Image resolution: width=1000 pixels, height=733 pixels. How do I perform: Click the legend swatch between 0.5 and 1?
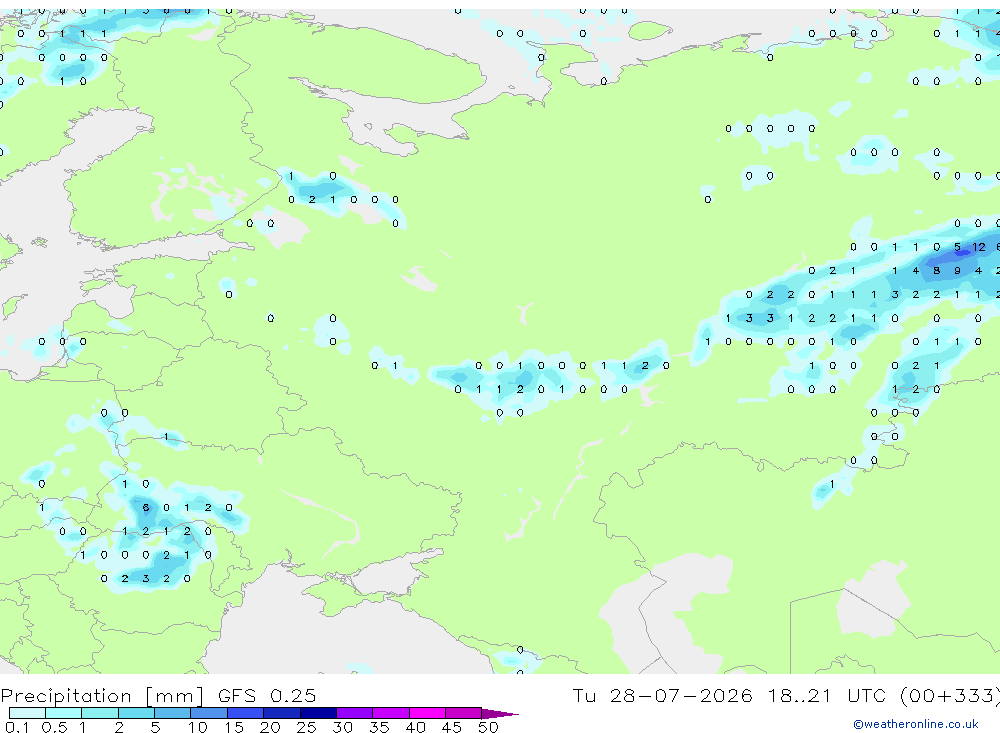(x=64, y=713)
